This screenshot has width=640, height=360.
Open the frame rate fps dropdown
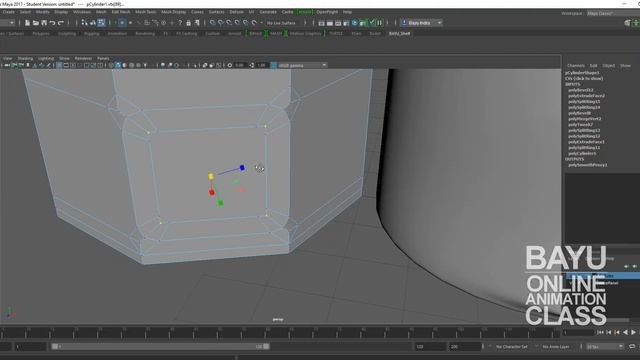click(604, 347)
